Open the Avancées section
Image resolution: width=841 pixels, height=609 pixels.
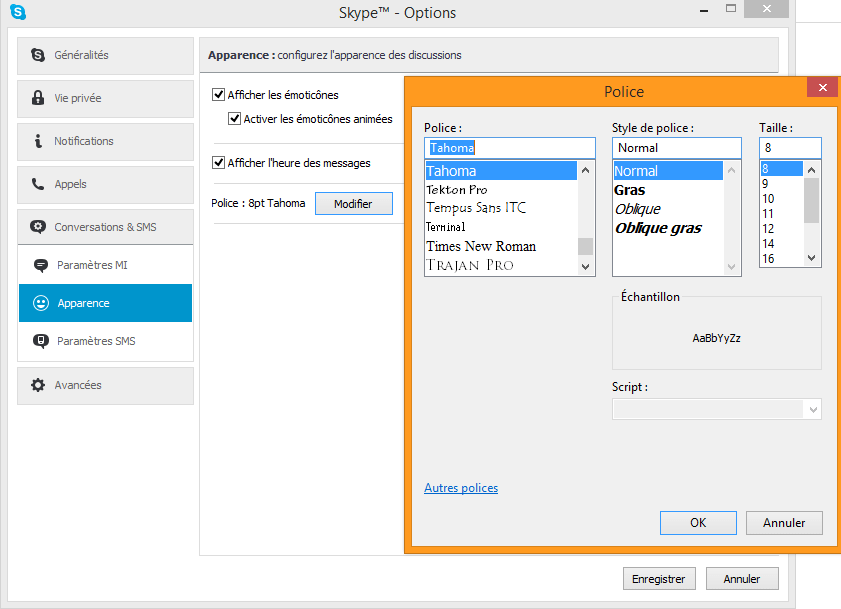pos(105,385)
